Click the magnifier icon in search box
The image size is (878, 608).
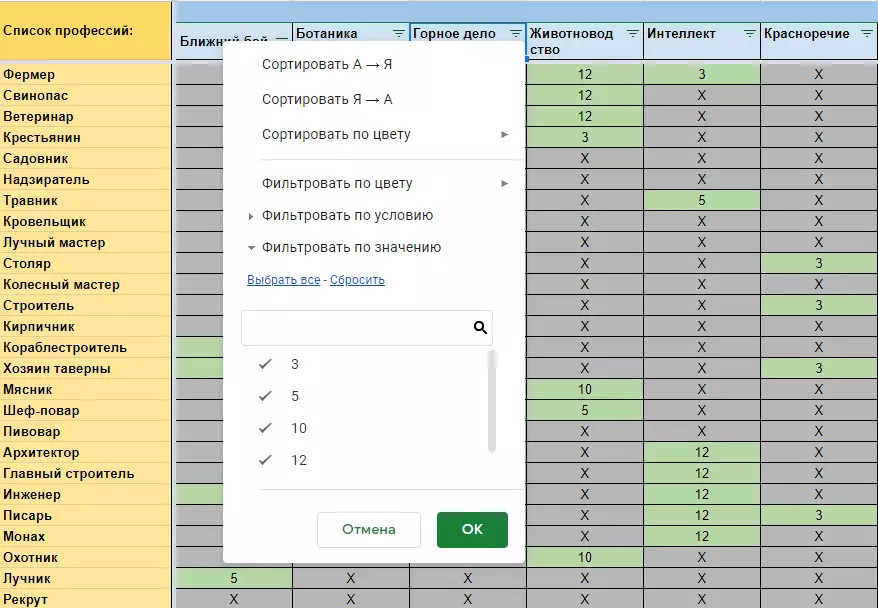click(x=480, y=328)
